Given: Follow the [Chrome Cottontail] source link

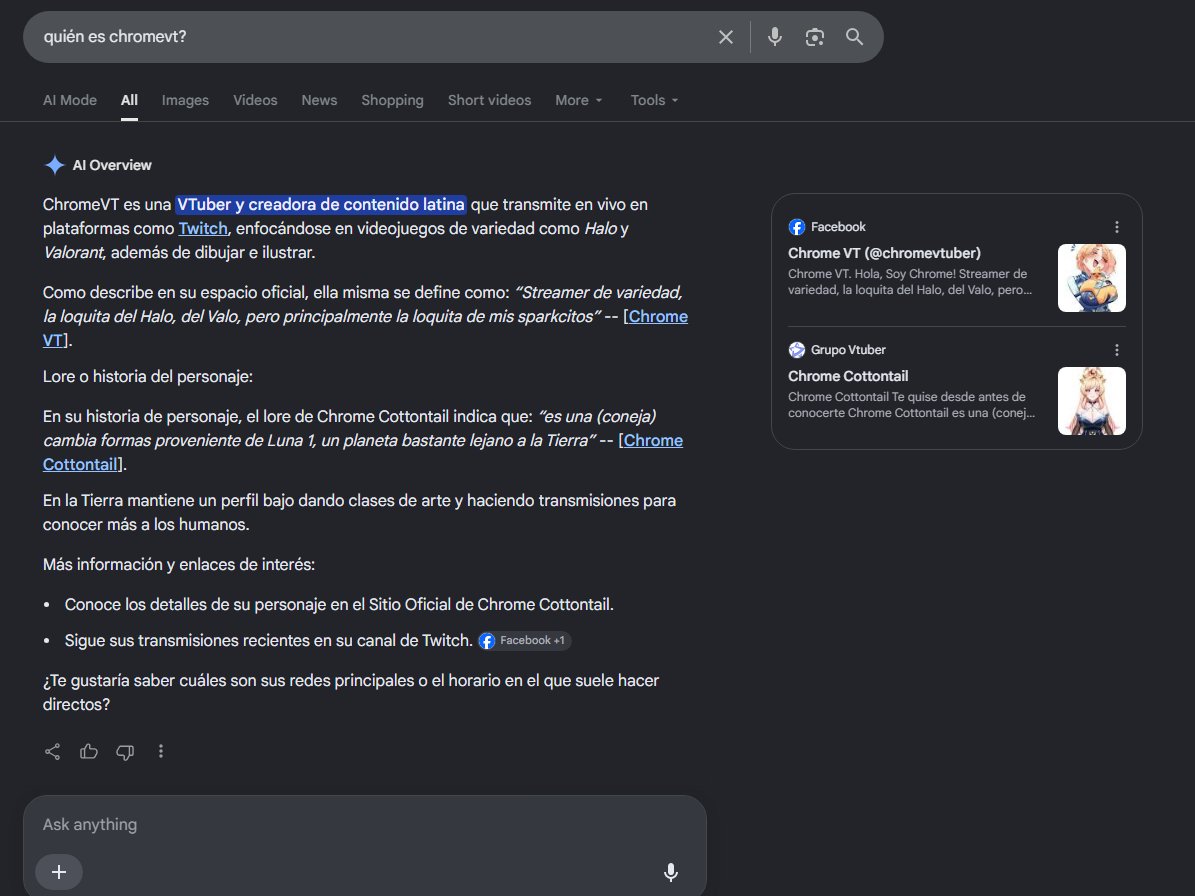Looking at the screenshot, I should pyautogui.click(x=652, y=440).
